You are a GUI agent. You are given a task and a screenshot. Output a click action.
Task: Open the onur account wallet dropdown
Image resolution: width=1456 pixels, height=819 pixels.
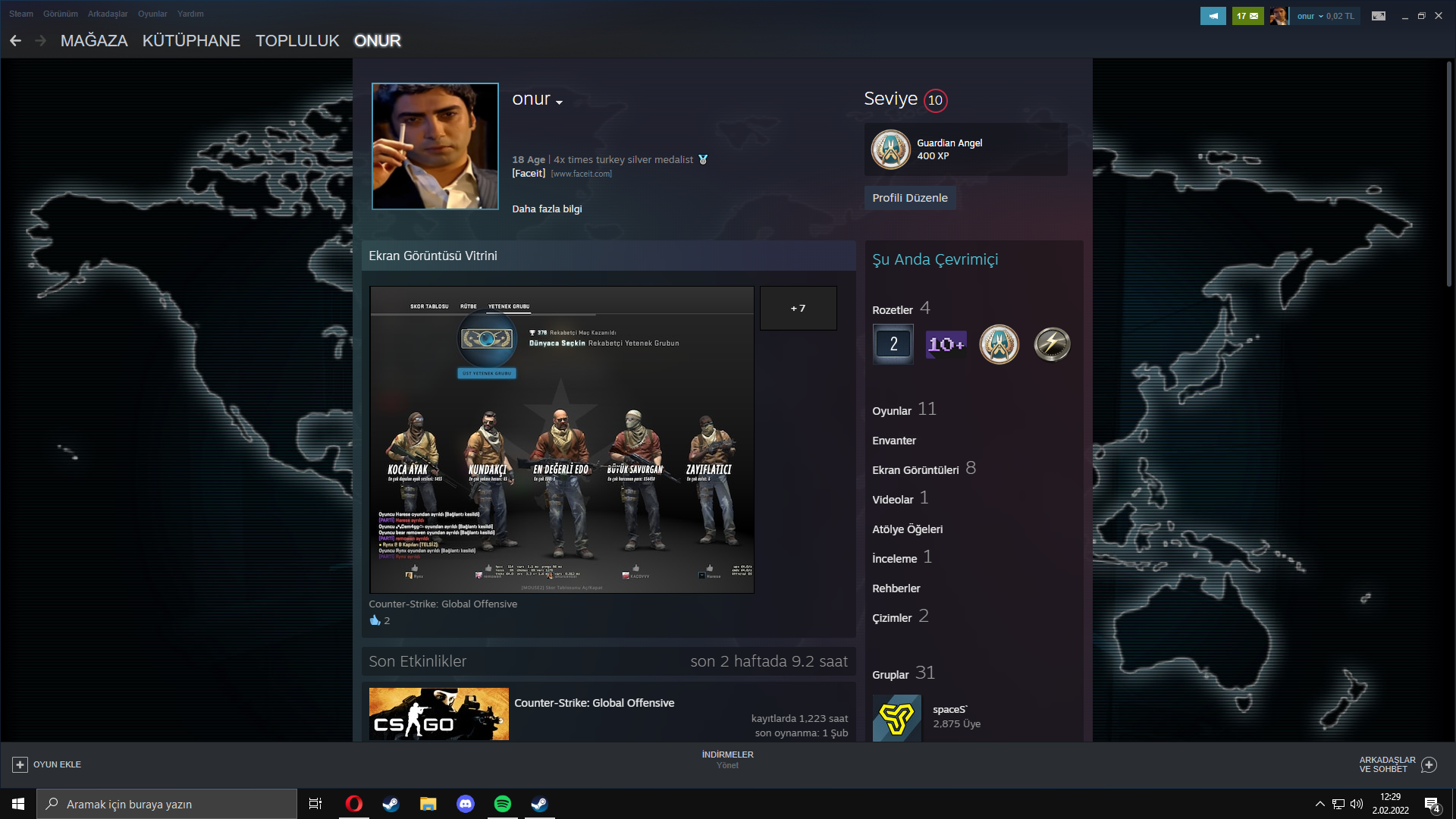(x=1326, y=16)
